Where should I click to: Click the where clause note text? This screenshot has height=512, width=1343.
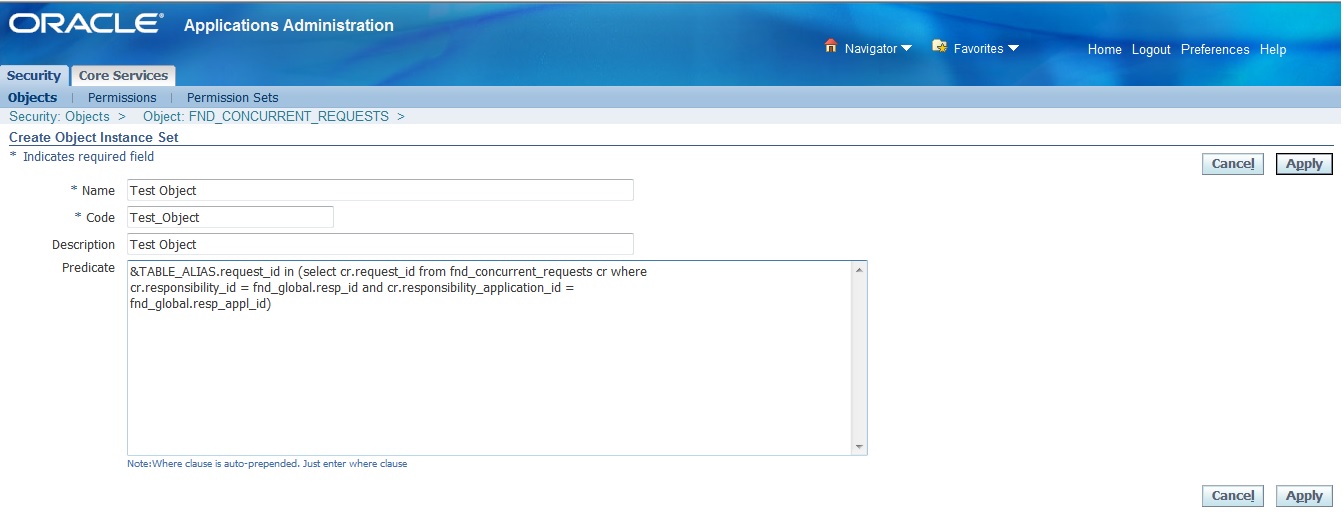267,464
